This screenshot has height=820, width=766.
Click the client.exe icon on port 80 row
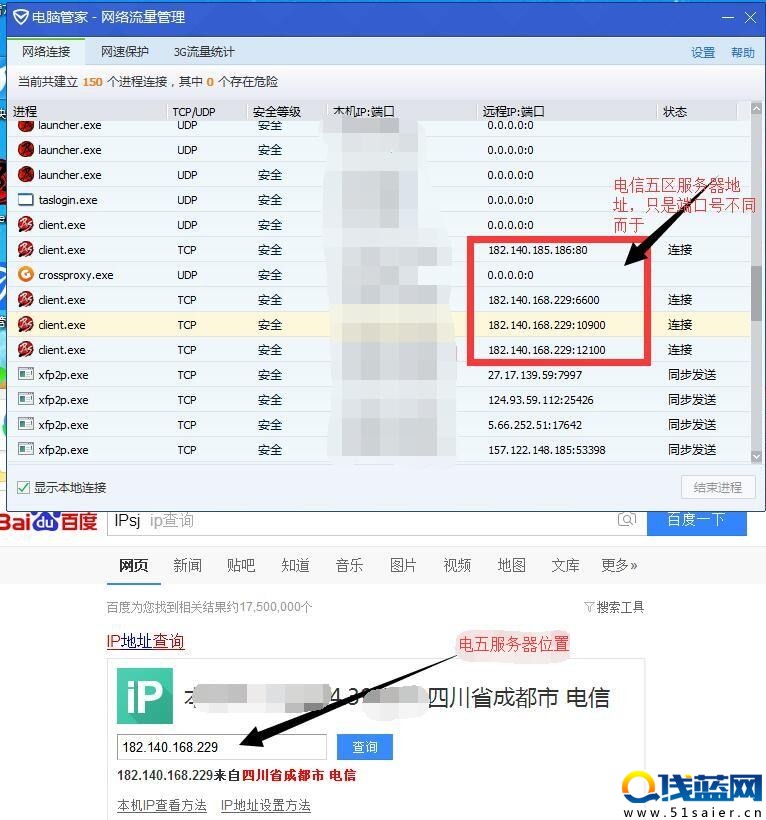[26, 249]
